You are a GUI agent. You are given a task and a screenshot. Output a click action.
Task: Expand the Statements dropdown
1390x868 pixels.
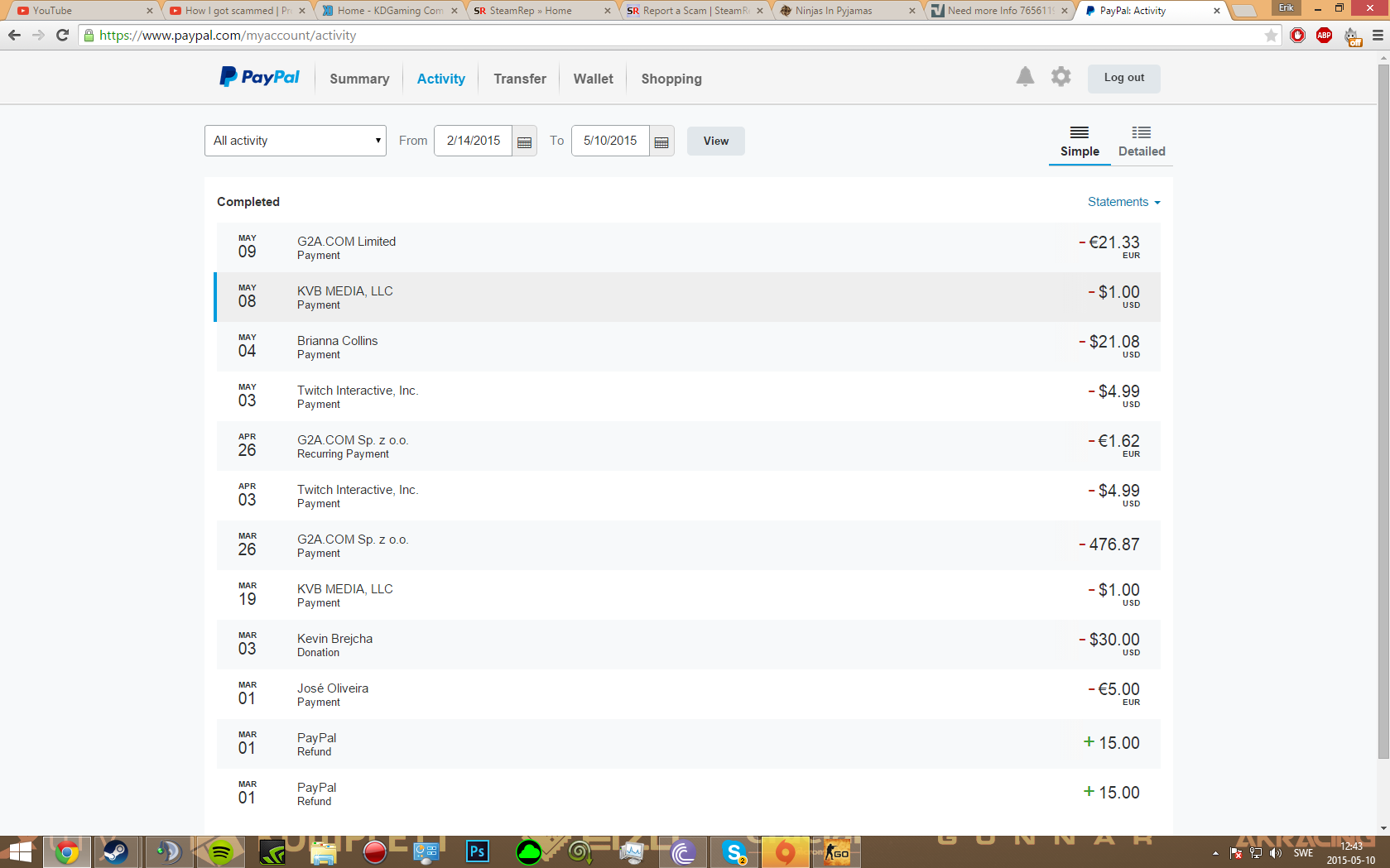(x=1123, y=202)
